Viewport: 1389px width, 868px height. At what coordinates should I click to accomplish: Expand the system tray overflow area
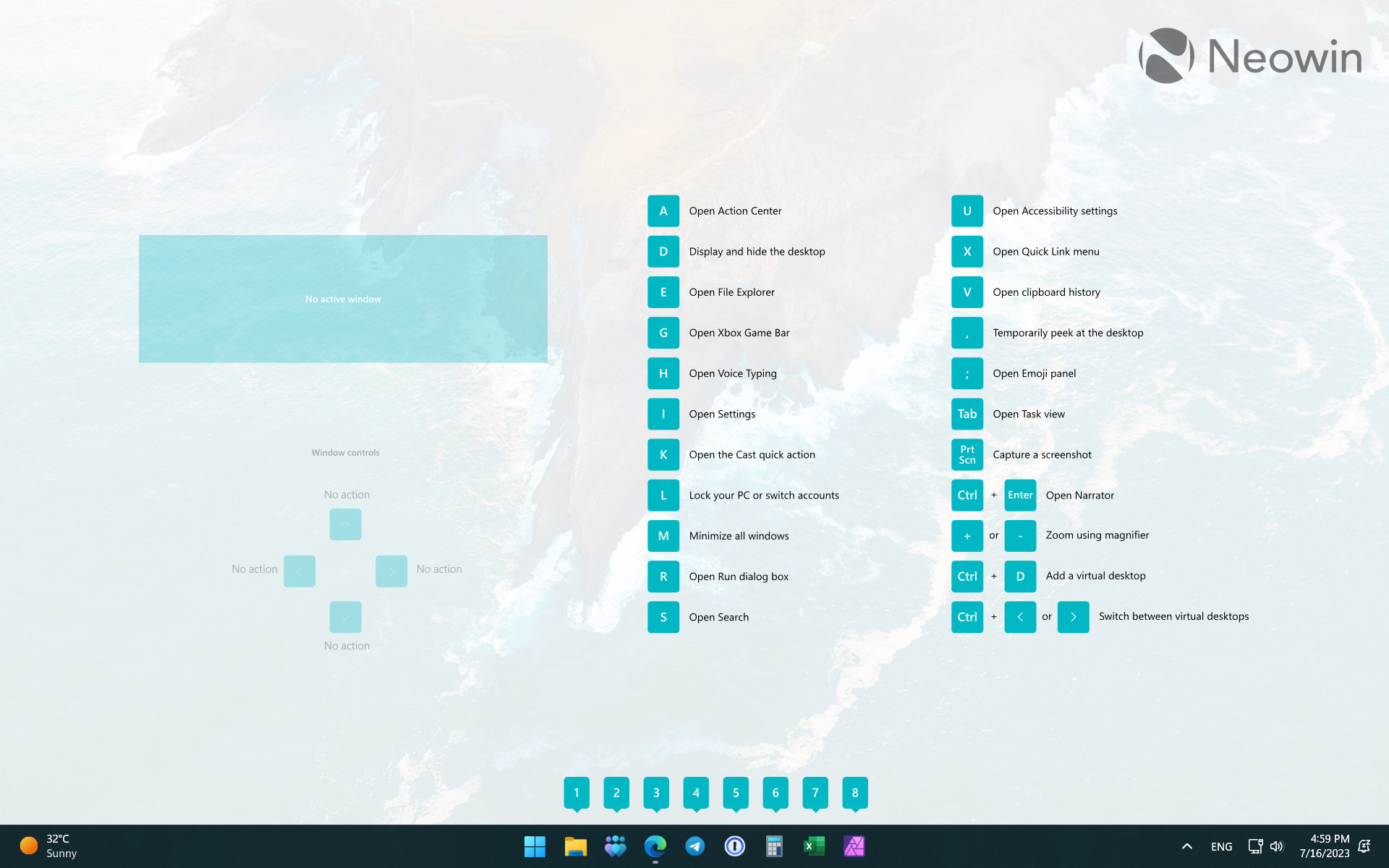point(1186,846)
